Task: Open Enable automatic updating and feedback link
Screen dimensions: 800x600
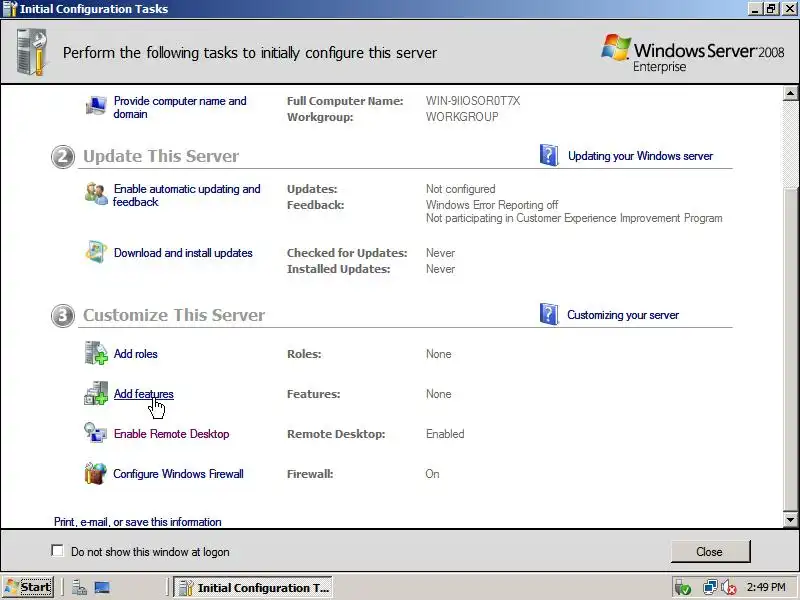Action: 187,195
